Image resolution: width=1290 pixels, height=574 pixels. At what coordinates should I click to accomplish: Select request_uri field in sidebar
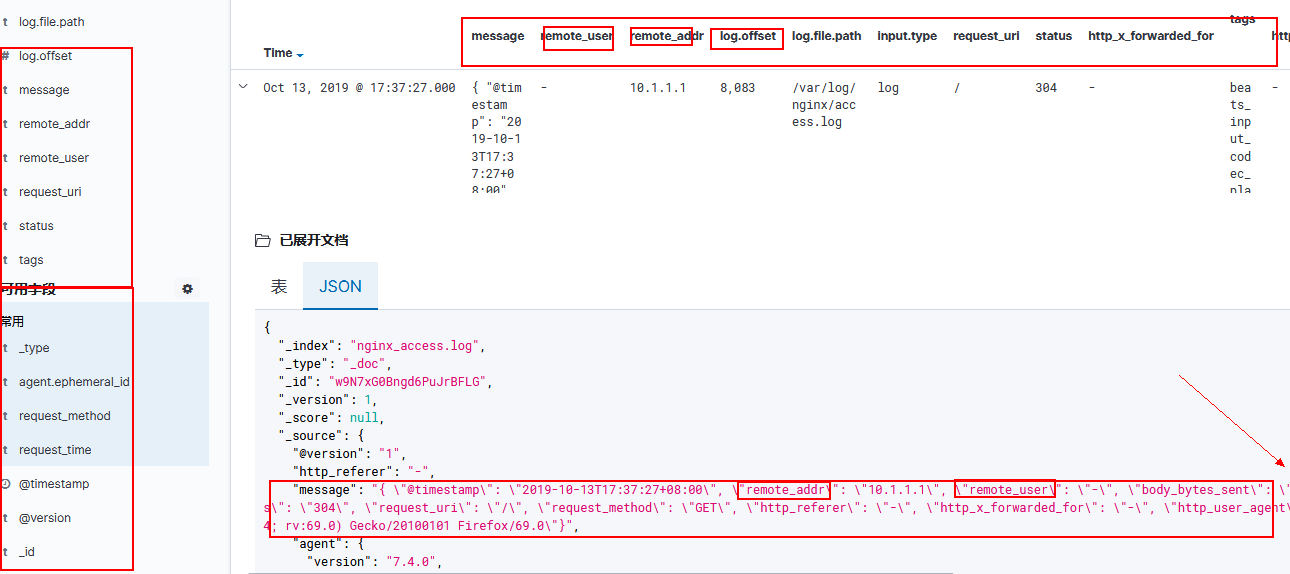pos(50,192)
